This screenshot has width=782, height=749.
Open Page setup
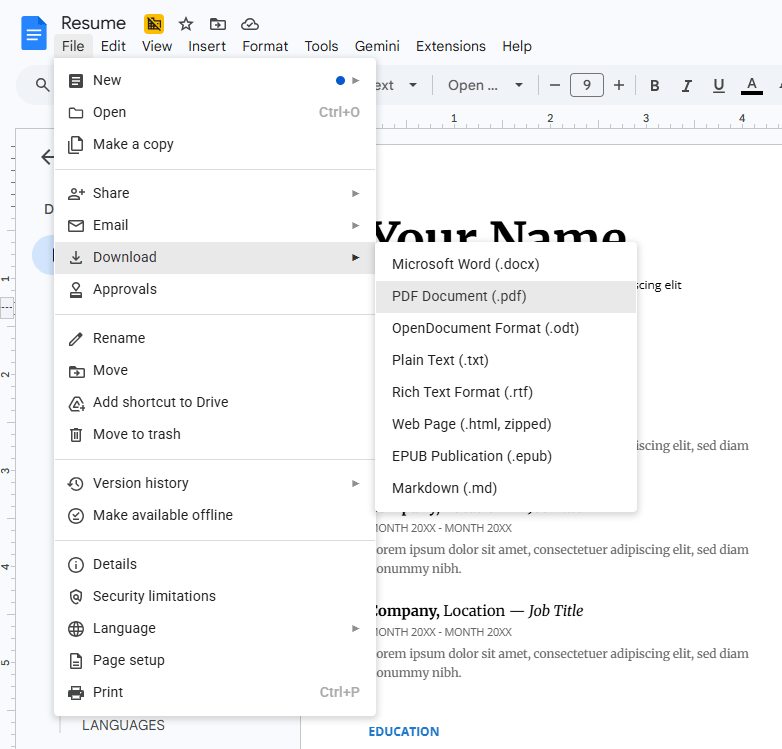[215, 660]
